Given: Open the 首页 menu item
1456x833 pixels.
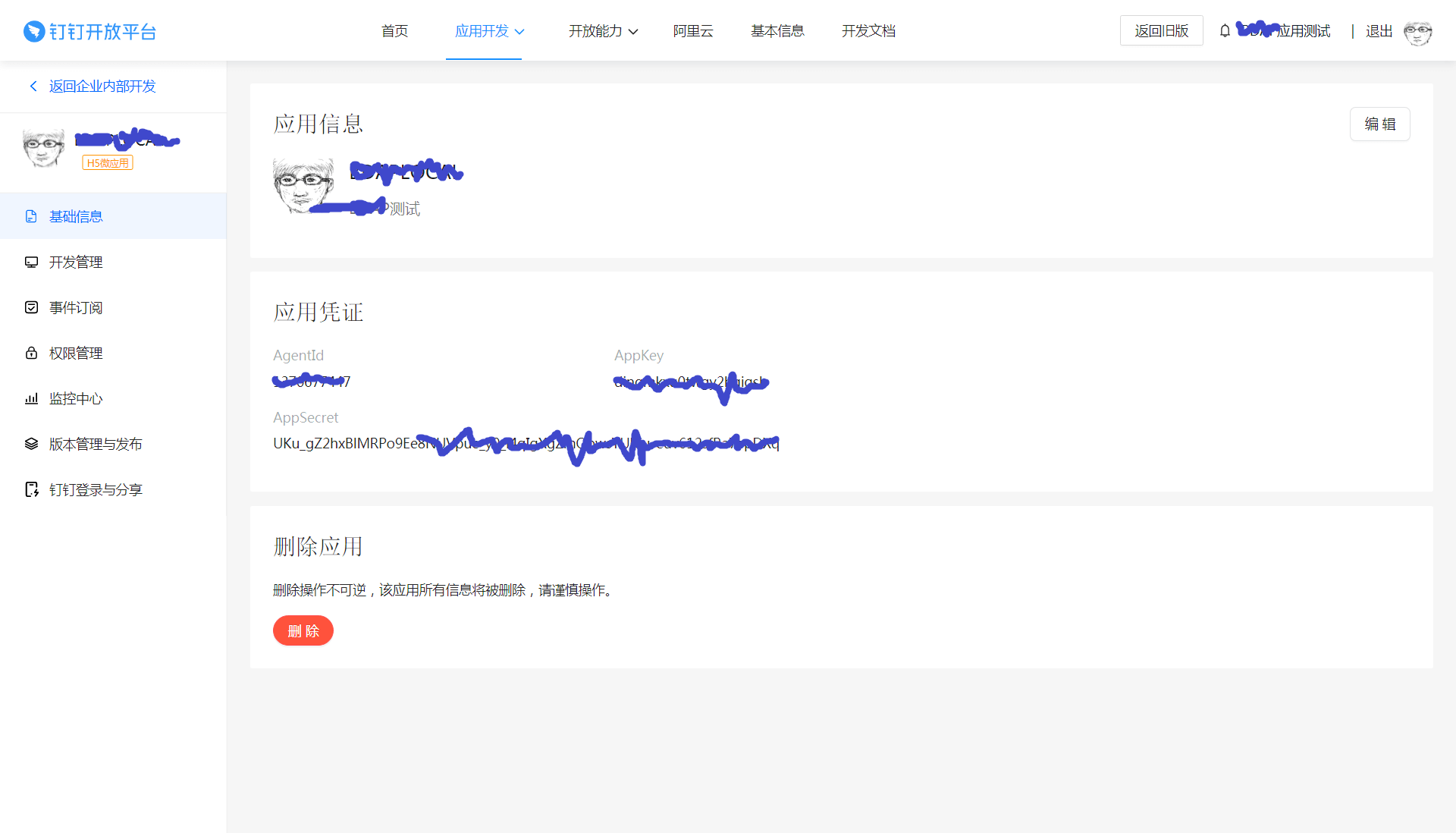Looking at the screenshot, I should pyautogui.click(x=394, y=31).
